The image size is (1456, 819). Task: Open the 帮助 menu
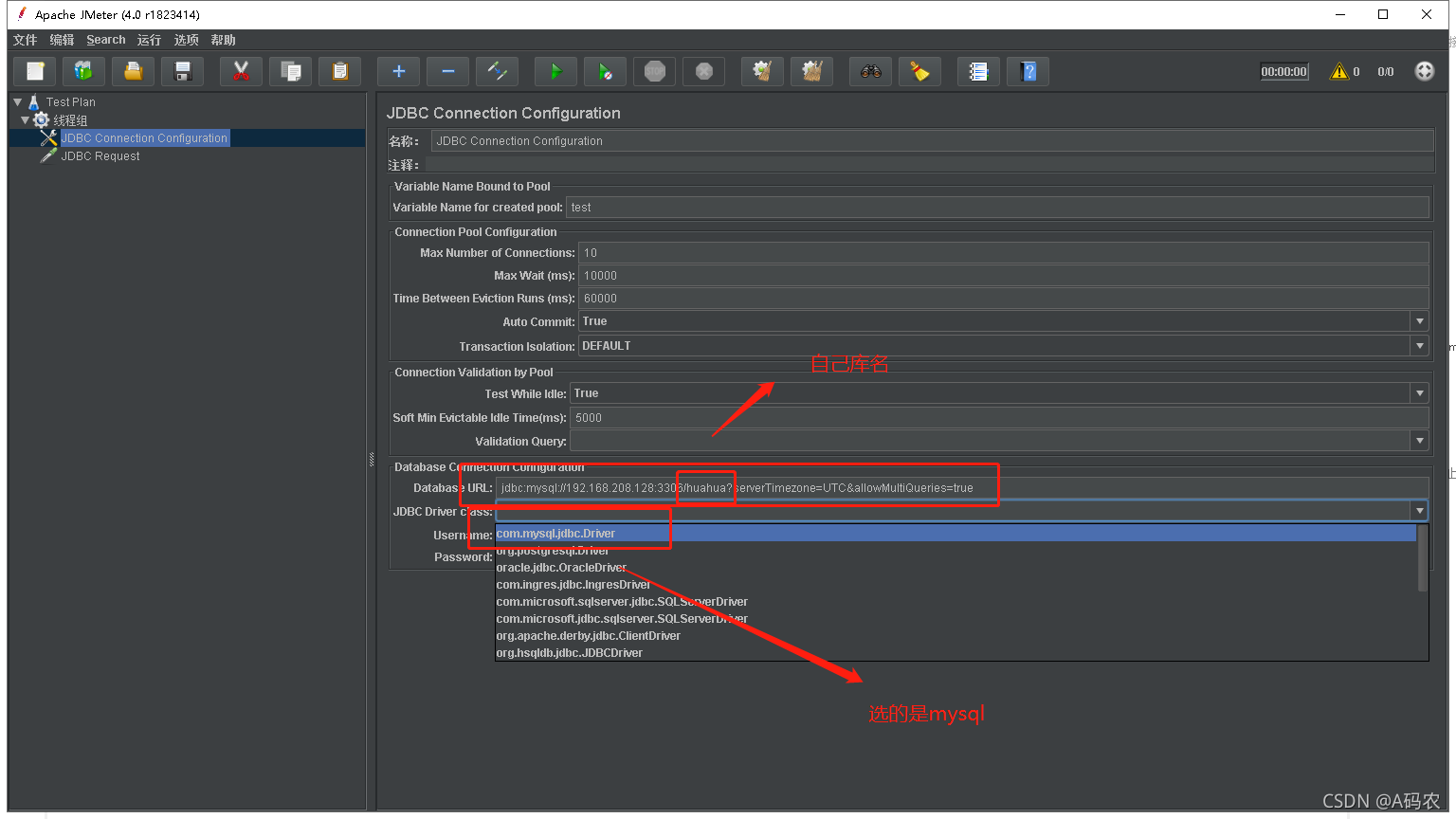pos(224,40)
